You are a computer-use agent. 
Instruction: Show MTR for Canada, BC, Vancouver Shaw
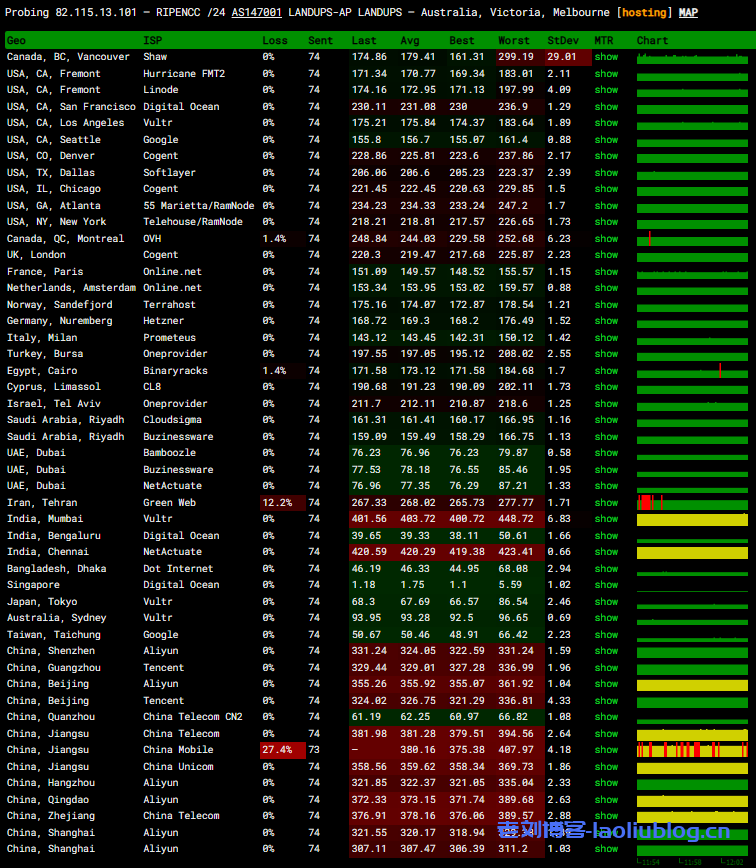point(606,57)
